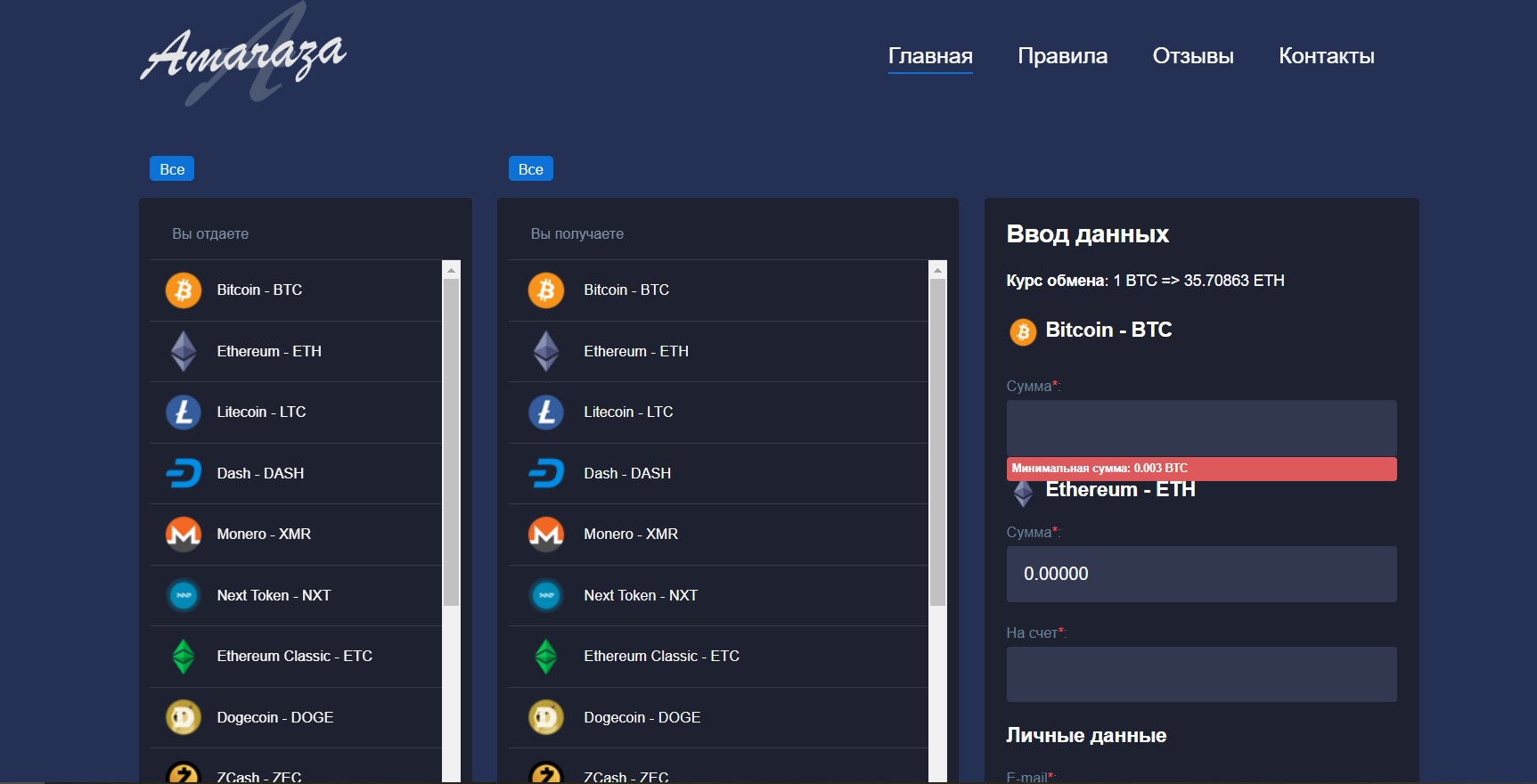Select 'Ethereum Classic - ETC' text in 'Вы отдаете'
Viewport: 1537px width, 784px height.
tap(295, 657)
